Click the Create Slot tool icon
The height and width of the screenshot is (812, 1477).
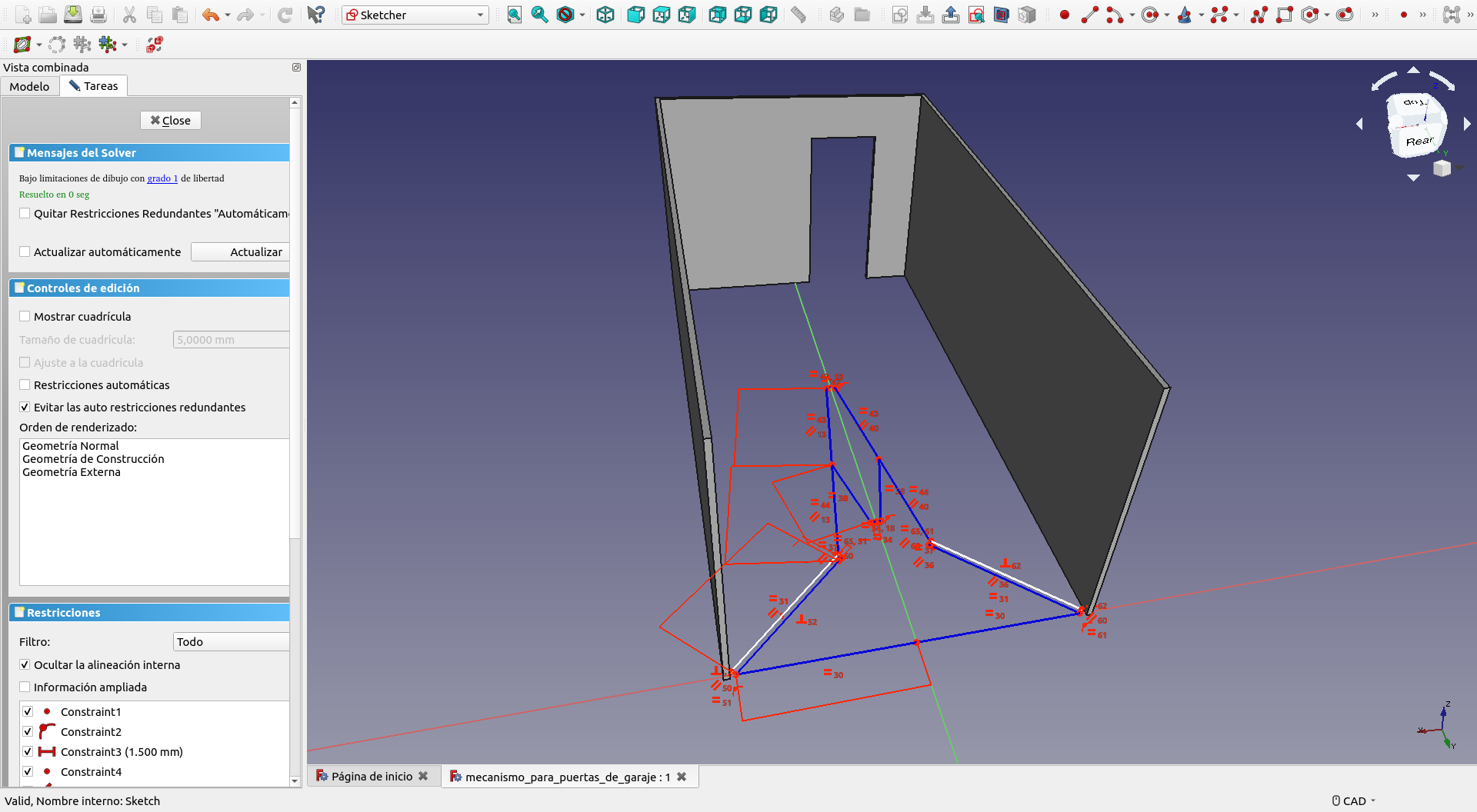click(x=1344, y=15)
